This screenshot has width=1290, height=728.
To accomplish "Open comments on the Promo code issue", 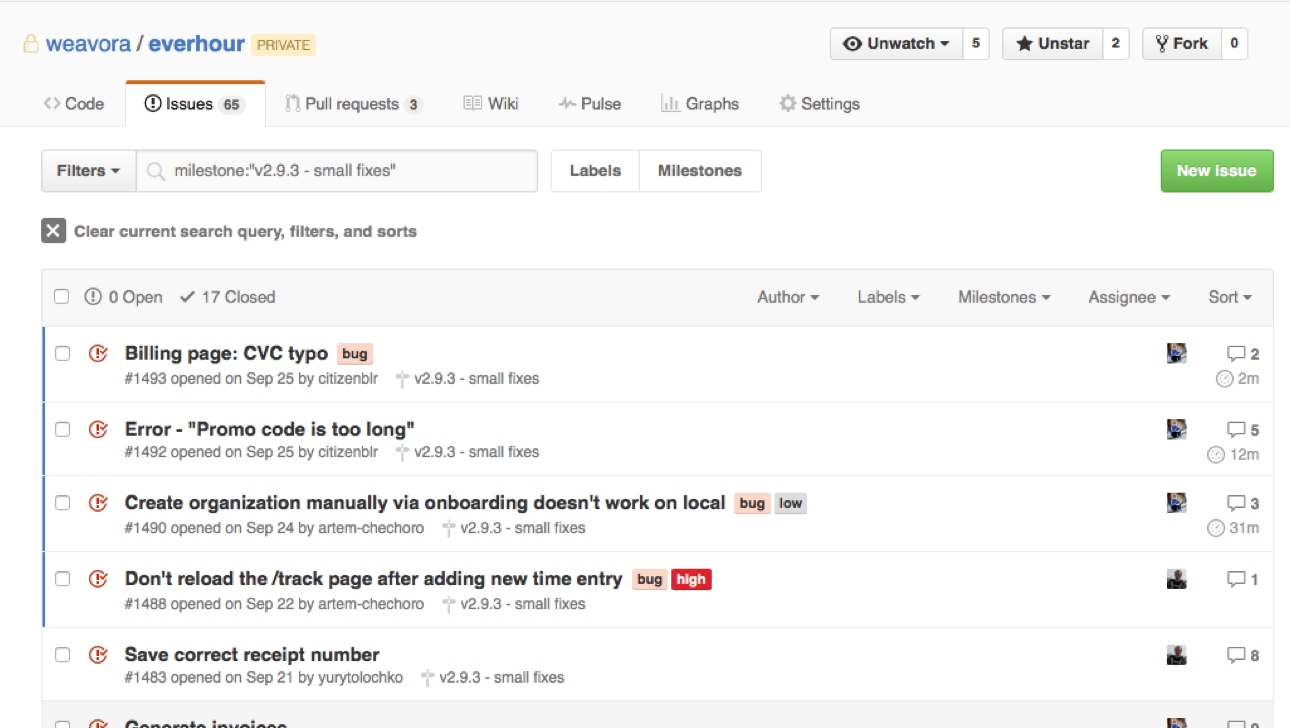I will pos(1243,430).
